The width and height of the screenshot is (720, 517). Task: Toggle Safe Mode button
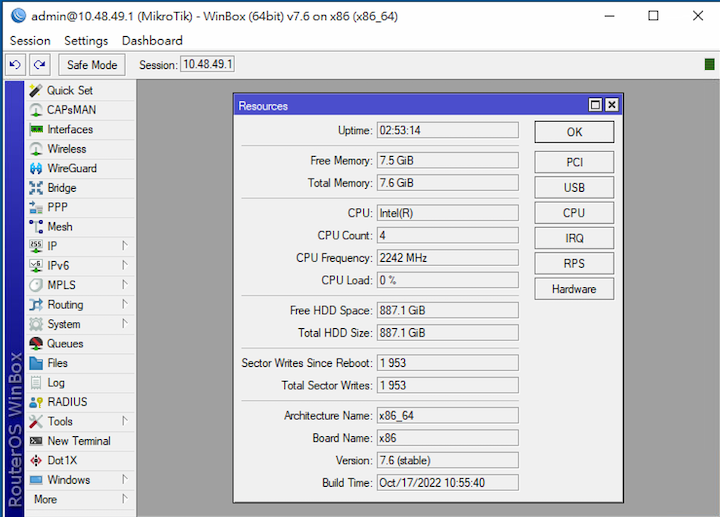point(92,65)
